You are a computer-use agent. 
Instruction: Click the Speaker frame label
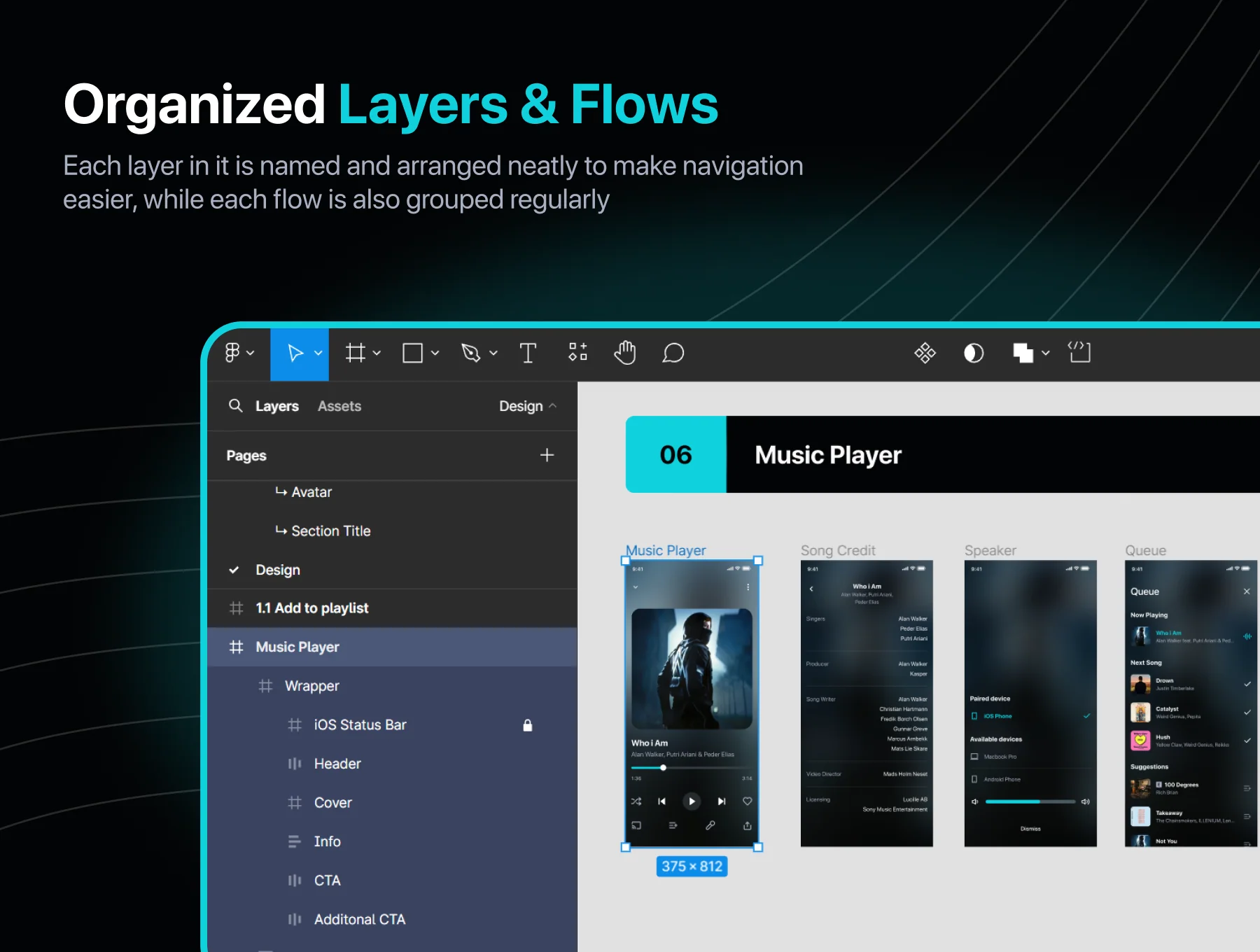click(990, 550)
